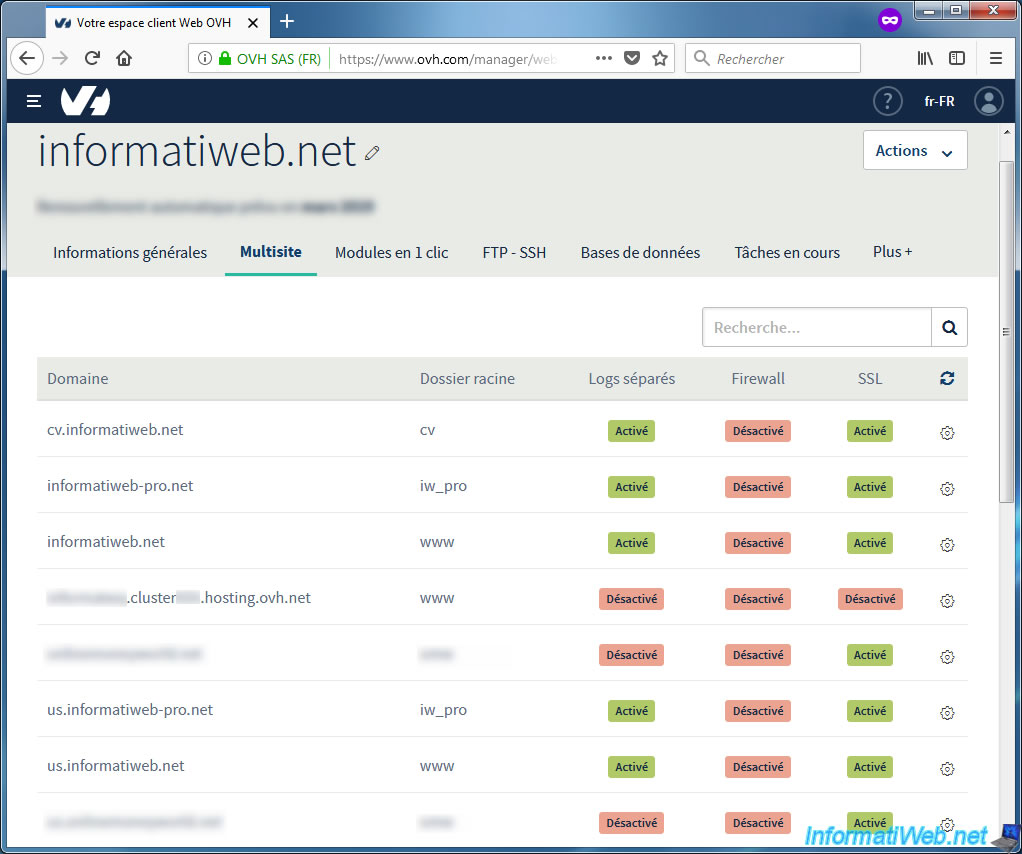Open settings gear for us.informatiweb-pro.net row
Viewport: 1022px width, 854px height.
coord(947,713)
